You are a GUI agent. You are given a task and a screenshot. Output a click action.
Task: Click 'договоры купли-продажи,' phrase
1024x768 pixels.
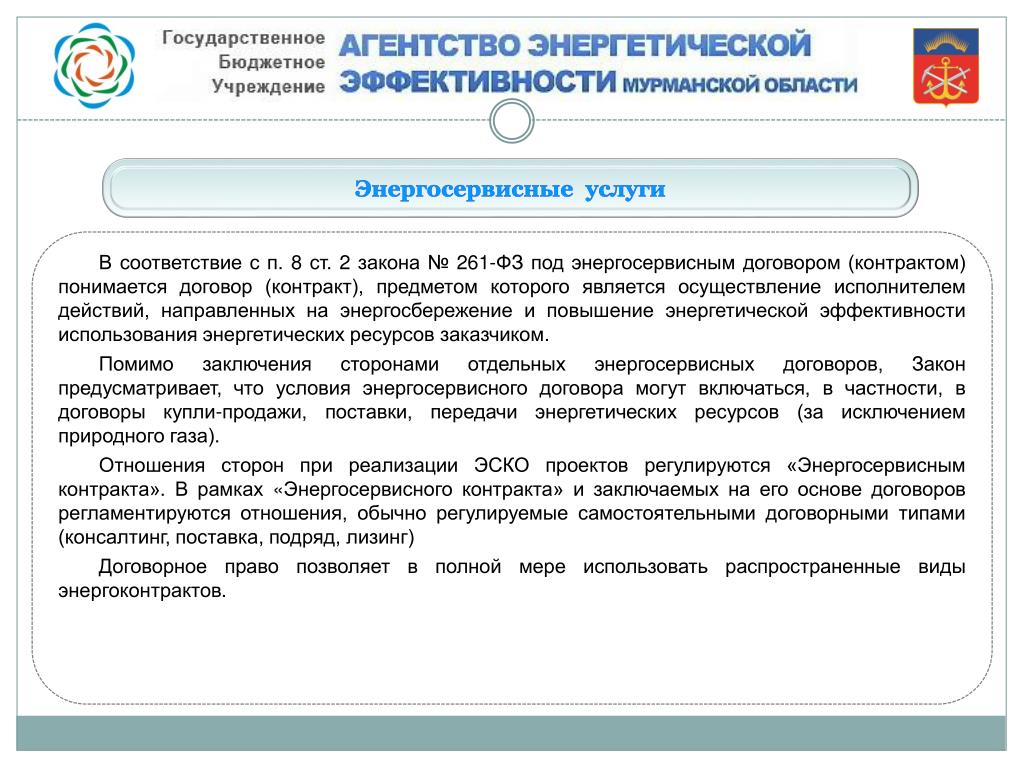[x=182, y=413]
